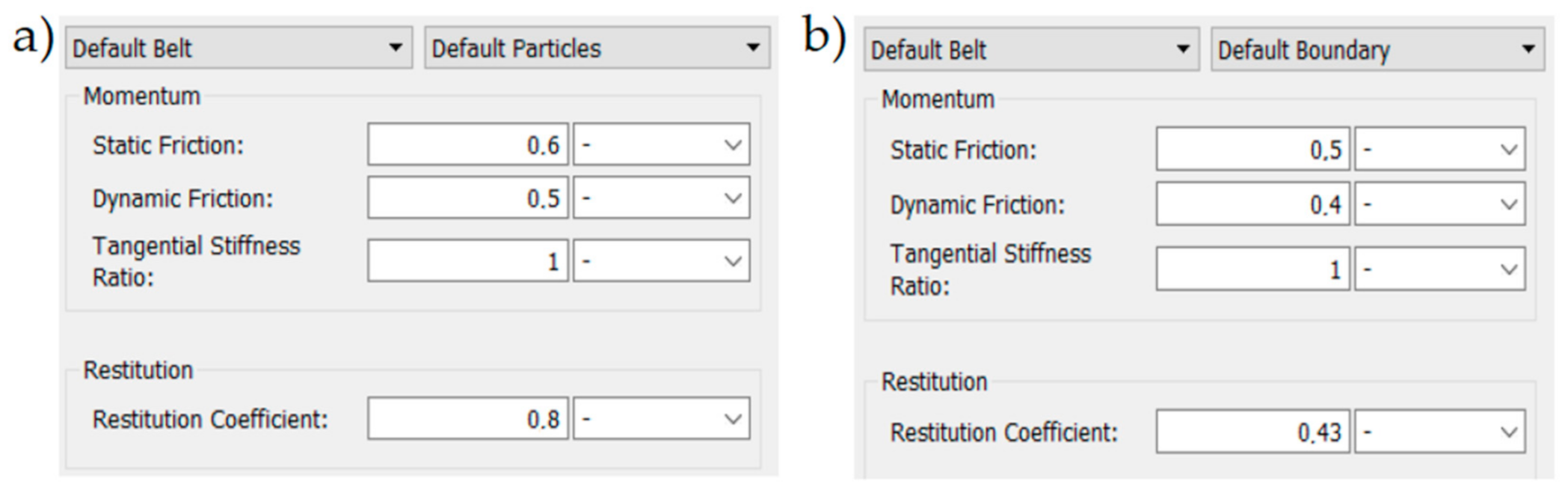The width and height of the screenshot is (1568, 490).
Task: Click Dynamic Friction field showing 0.4
Action: 1252,204
